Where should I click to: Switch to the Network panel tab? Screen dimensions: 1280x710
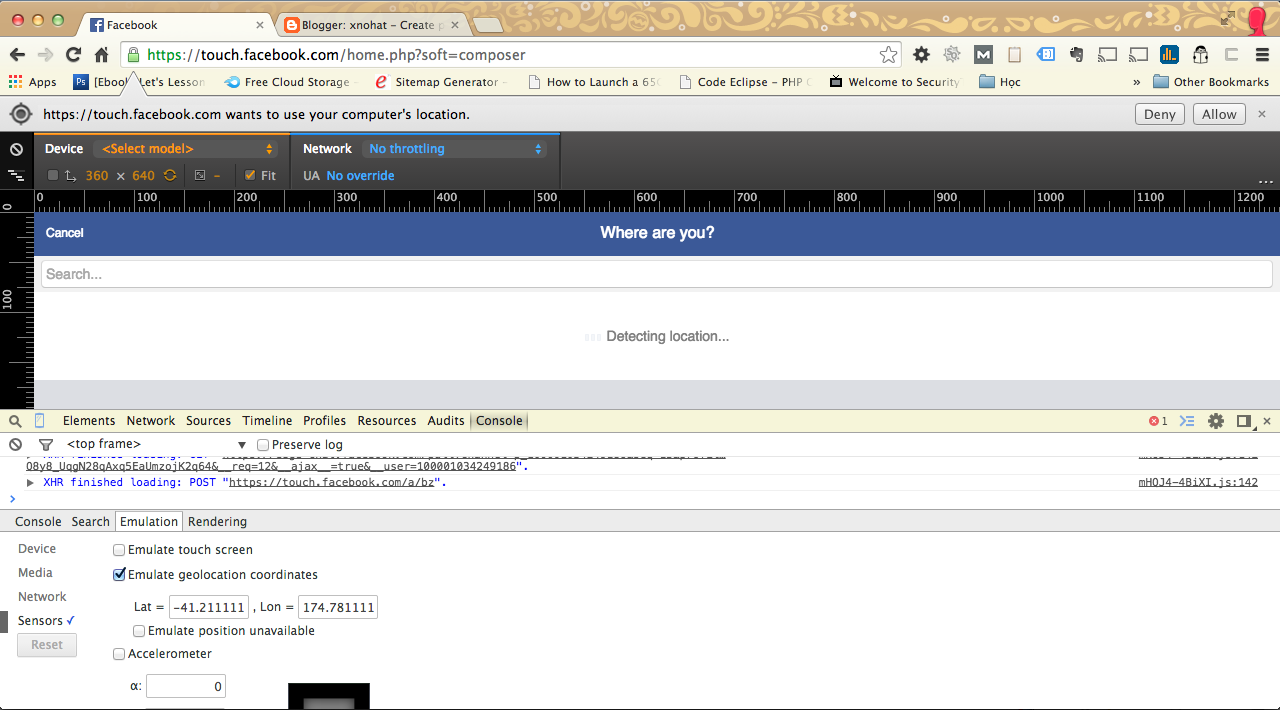pos(151,421)
